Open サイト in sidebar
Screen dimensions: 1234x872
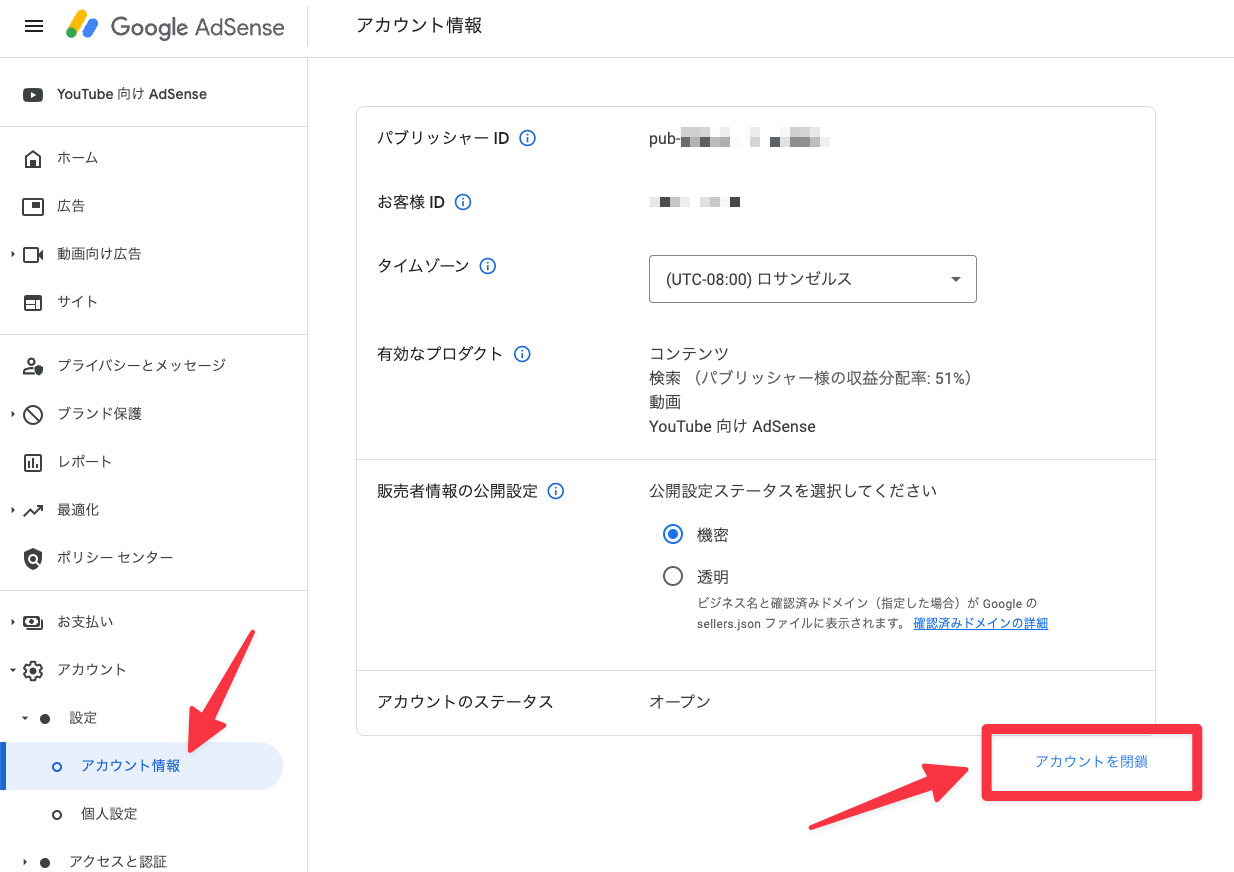[77, 302]
